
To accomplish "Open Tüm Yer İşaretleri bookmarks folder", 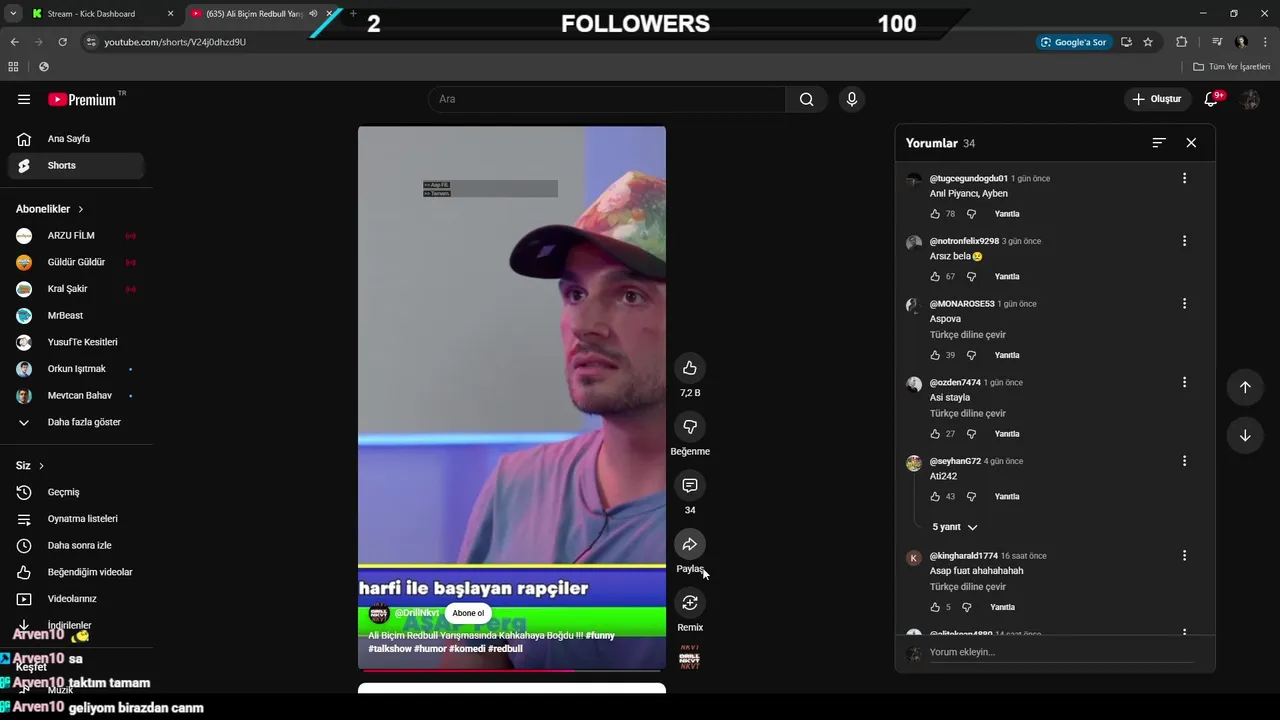I will 1232,67.
